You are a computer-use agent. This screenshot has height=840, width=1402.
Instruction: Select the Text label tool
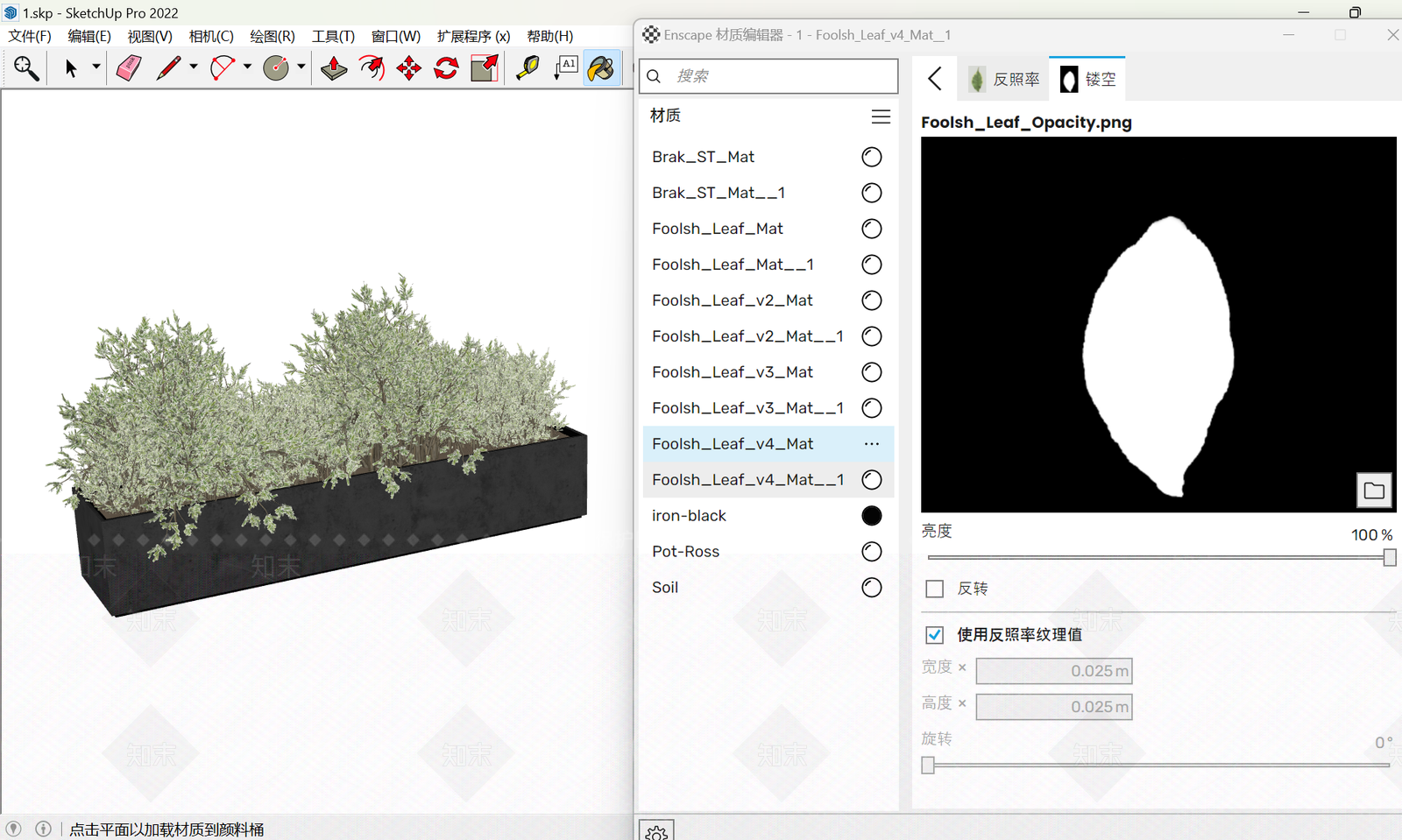[565, 68]
